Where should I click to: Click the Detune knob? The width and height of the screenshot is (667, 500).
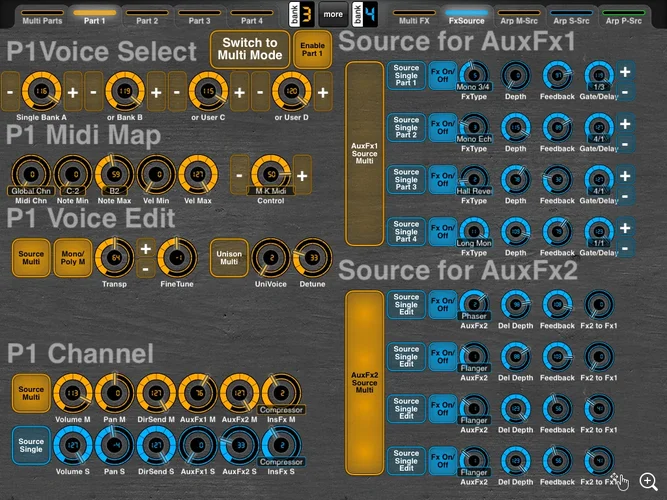coord(312,258)
